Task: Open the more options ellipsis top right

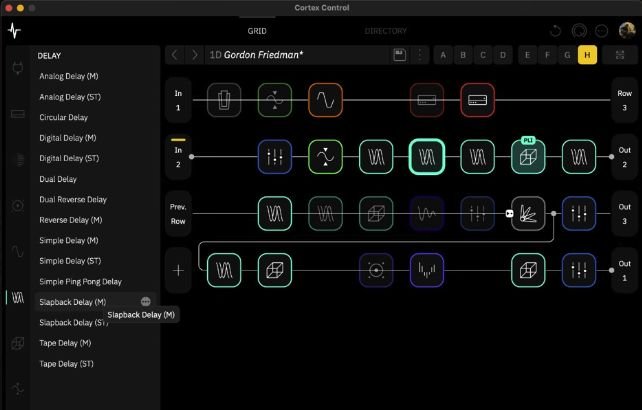Action: (601, 31)
